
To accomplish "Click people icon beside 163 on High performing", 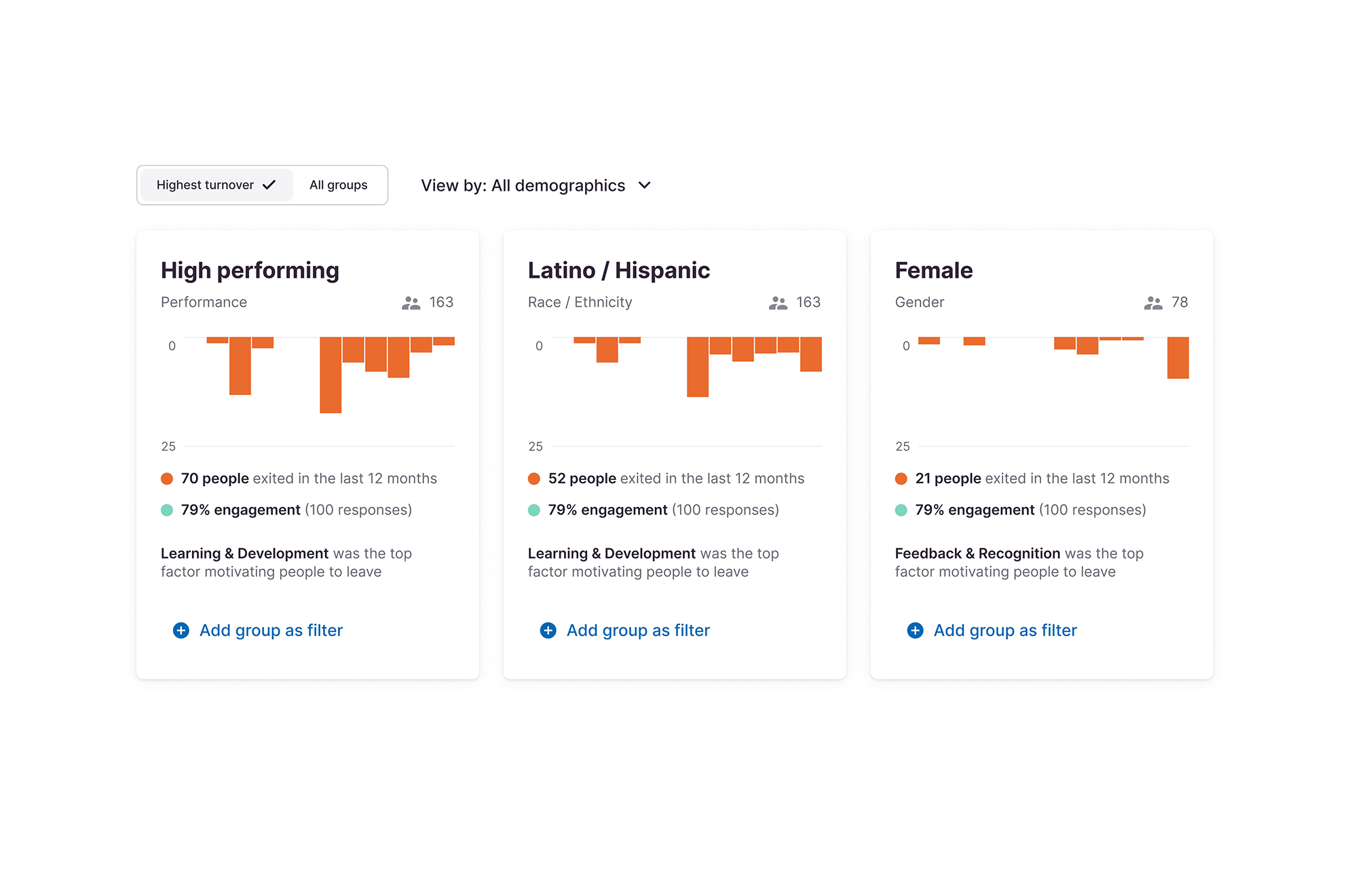I will point(411,303).
